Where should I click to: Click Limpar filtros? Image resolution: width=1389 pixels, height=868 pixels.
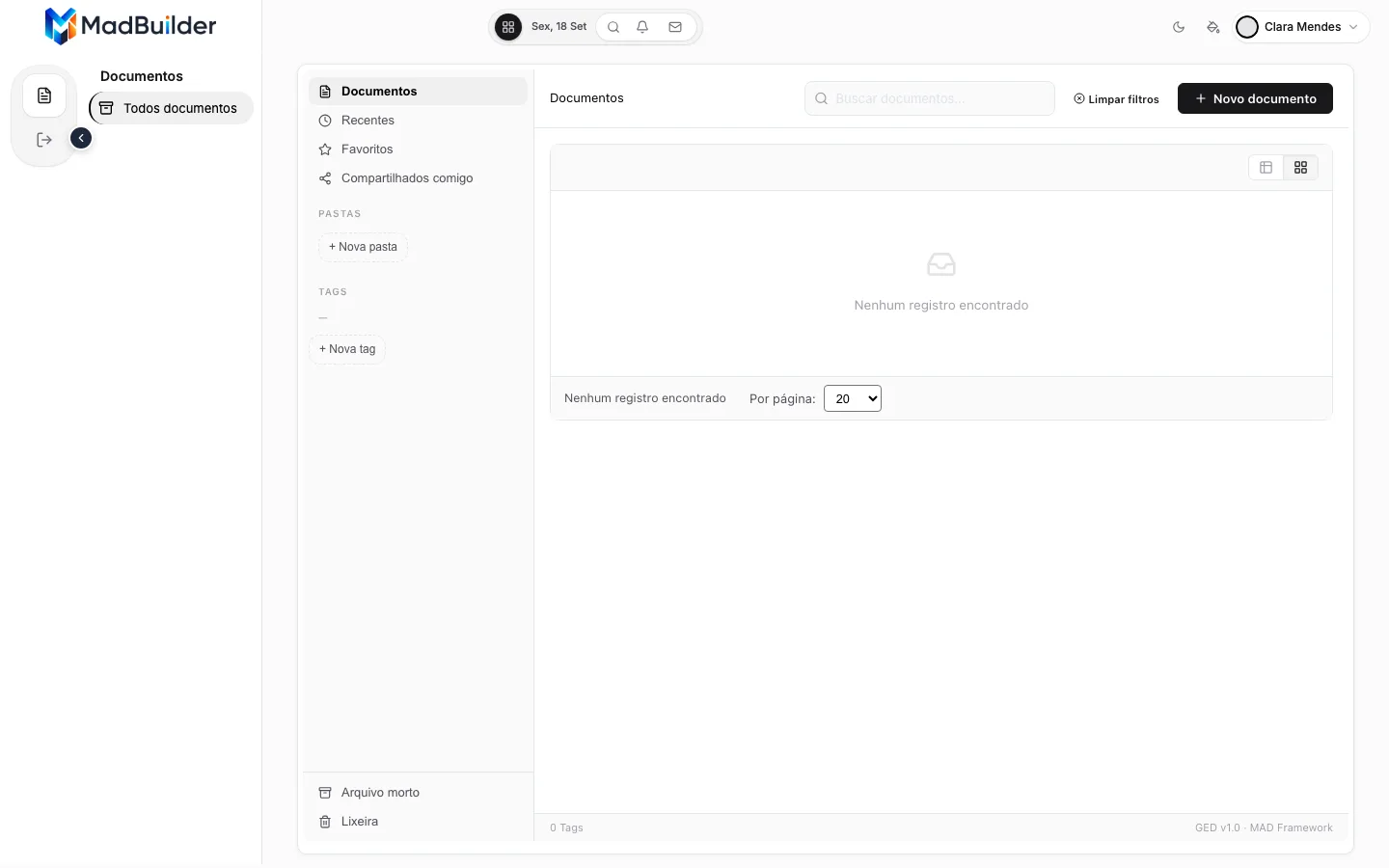click(1116, 99)
